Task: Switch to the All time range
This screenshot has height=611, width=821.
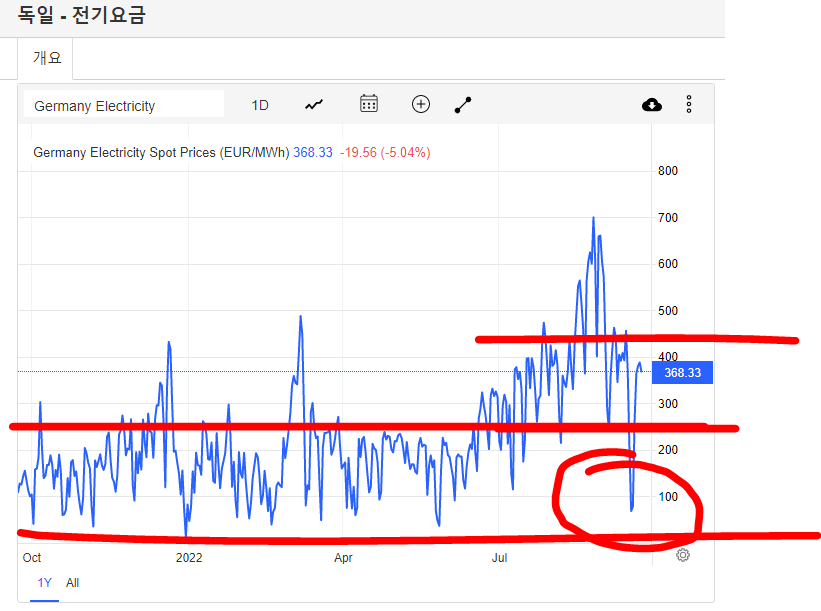Action: click(72, 583)
